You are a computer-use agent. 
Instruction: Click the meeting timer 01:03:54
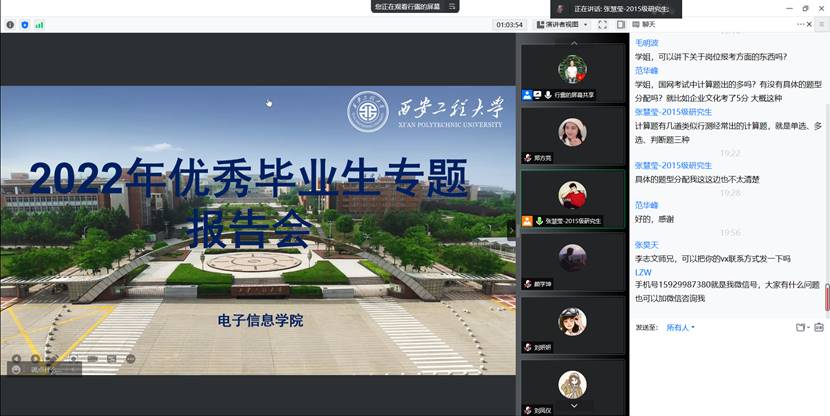pyautogui.click(x=509, y=24)
